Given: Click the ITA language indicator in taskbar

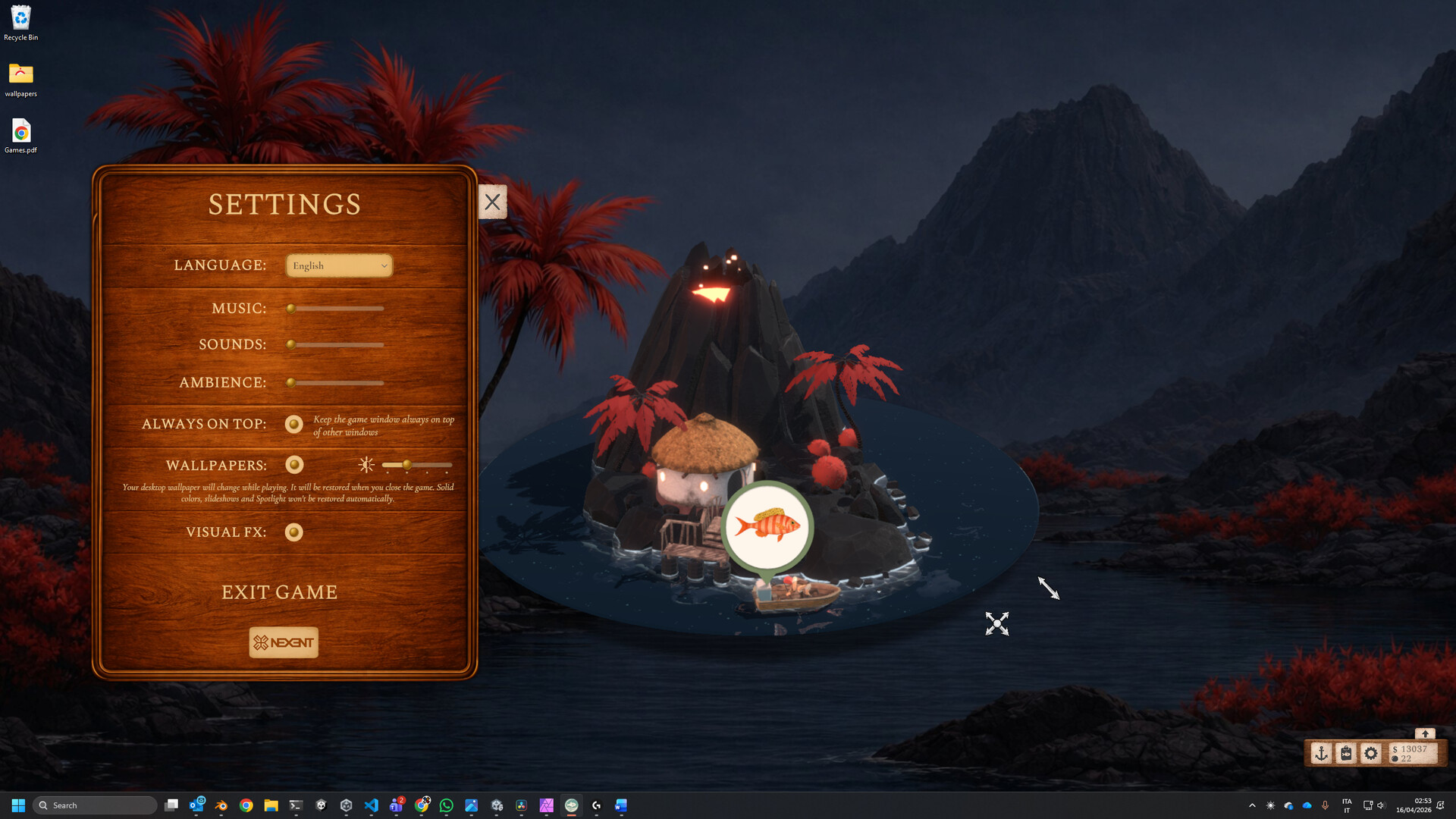Looking at the screenshot, I should coord(1347,805).
